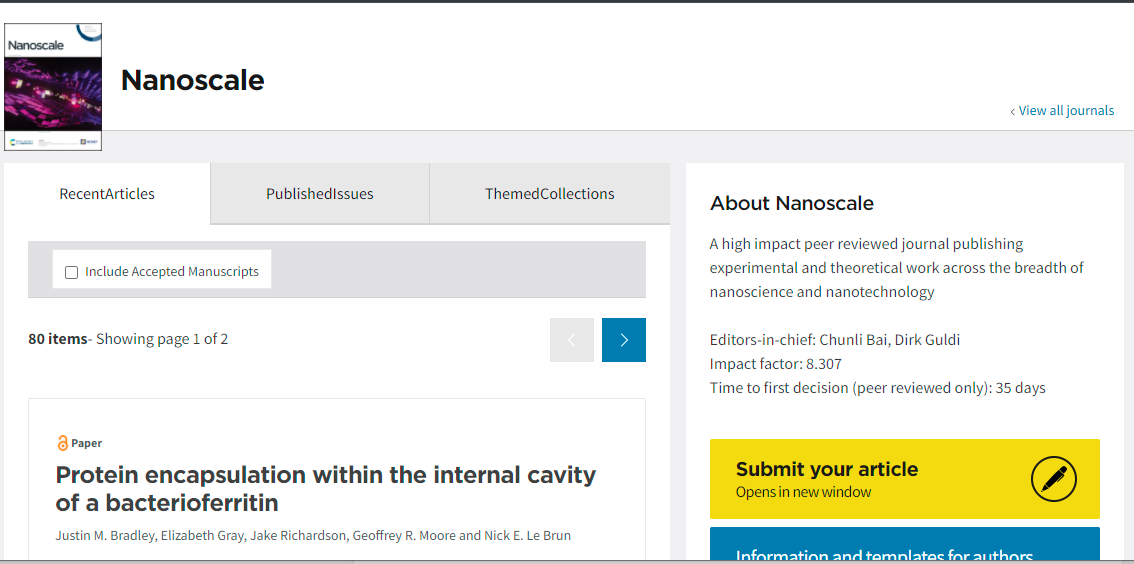Screen dimensions: 1134x564
Task: Open the Protein encapsulation article title
Action: tap(325, 488)
